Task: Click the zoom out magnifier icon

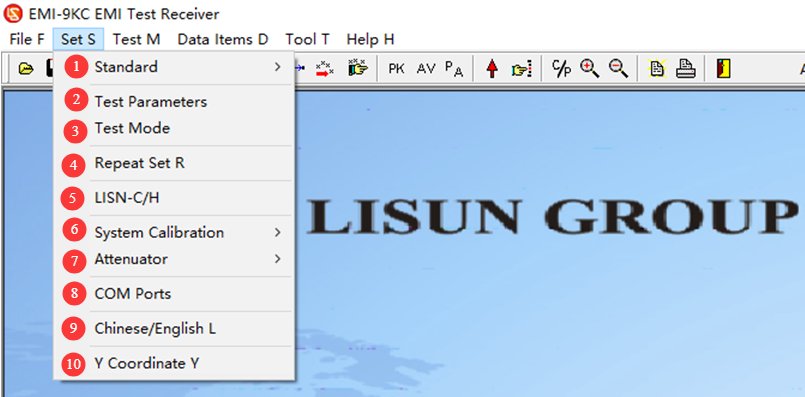Action: point(618,68)
